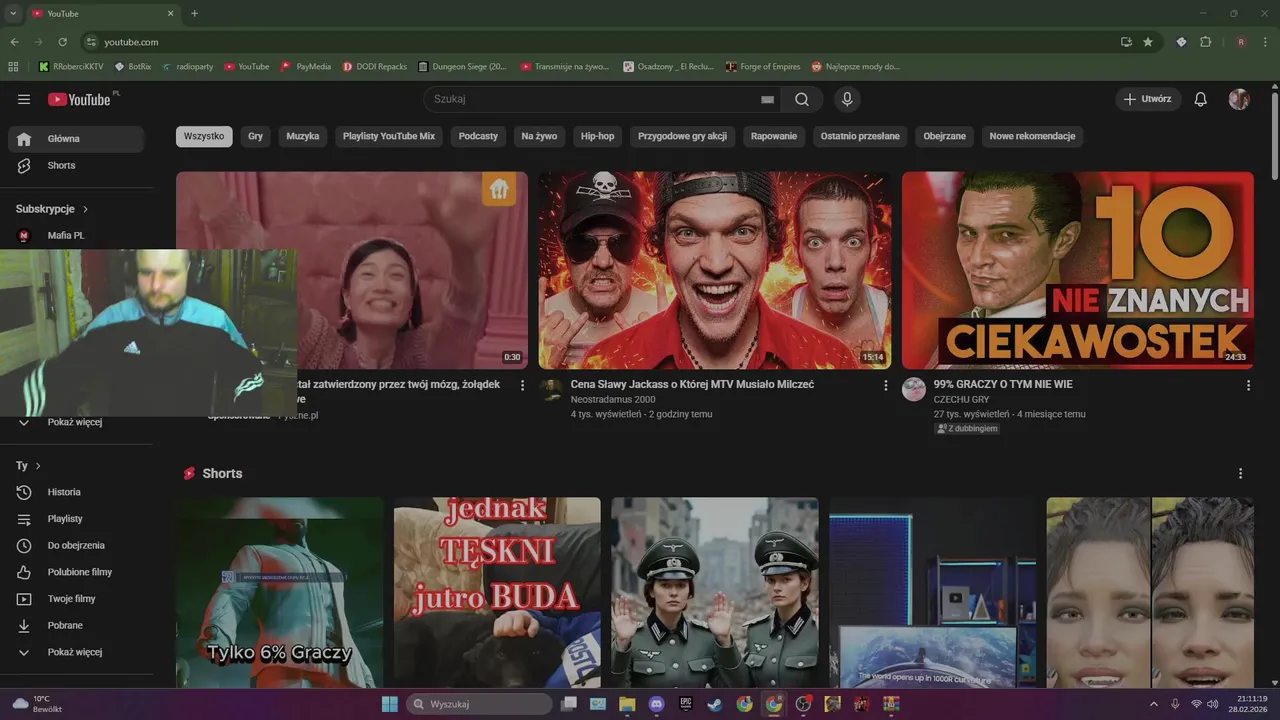Screen dimensions: 1280x720
Task: Click the Windows taskbar search box
Action: tap(480, 704)
